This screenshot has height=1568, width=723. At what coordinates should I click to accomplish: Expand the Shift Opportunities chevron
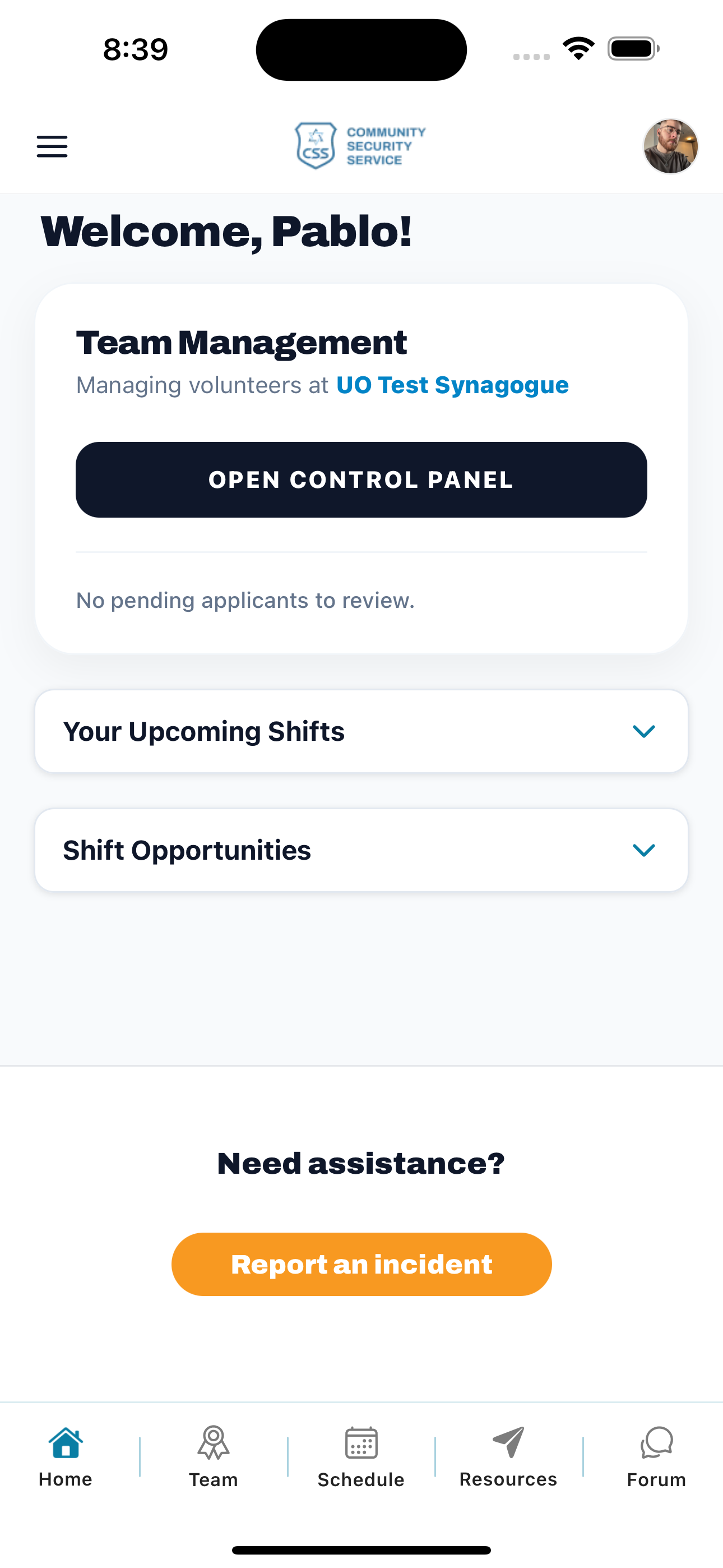click(643, 850)
